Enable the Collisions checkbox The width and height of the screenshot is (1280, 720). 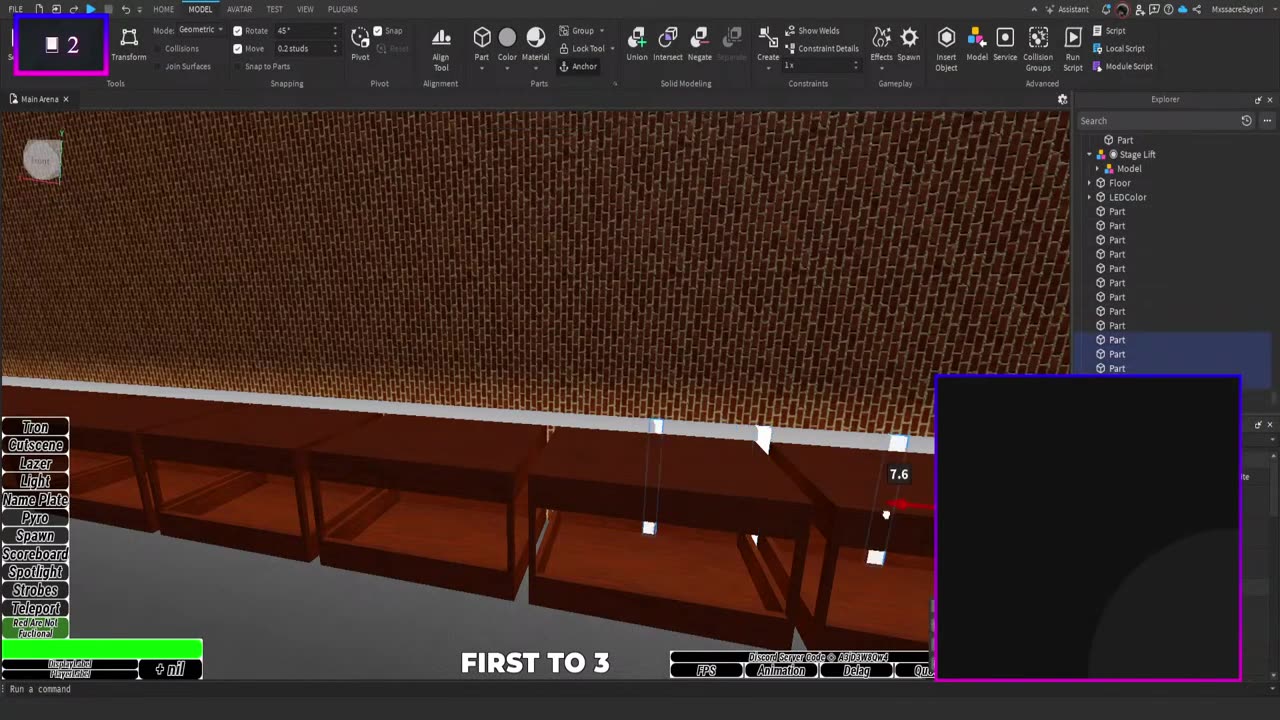[158, 49]
